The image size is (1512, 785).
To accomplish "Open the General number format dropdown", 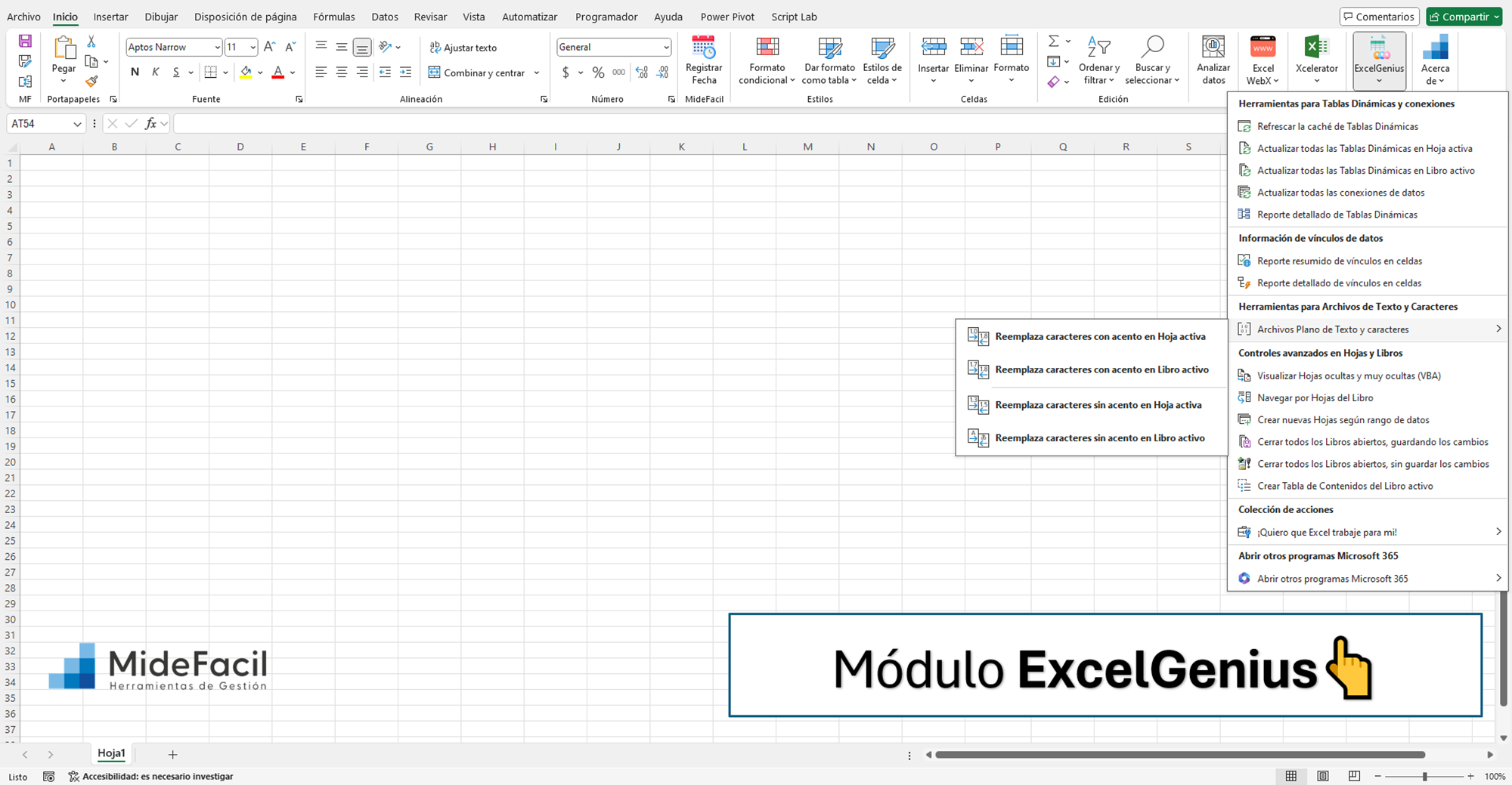I will pos(666,47).
